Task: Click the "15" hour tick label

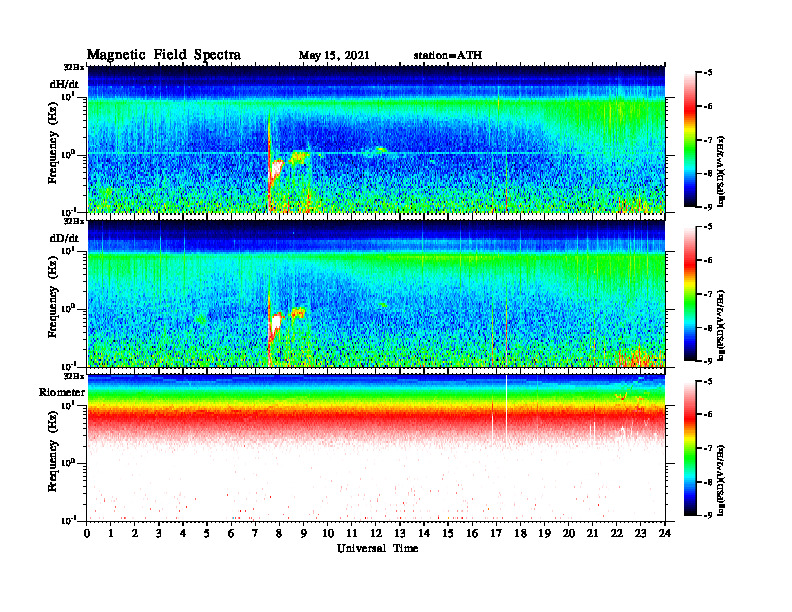Action: coord(448,533)
